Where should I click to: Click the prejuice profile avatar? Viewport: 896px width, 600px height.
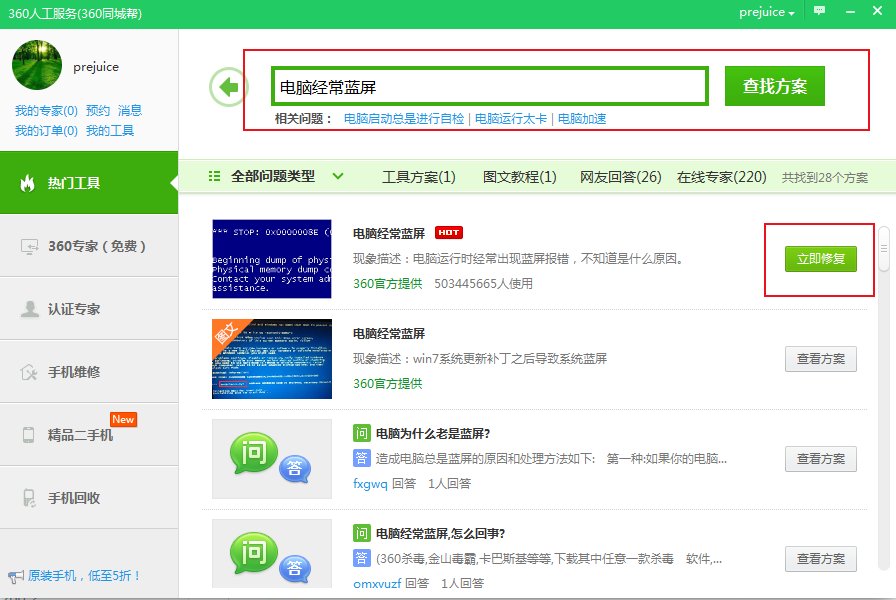(x=37, y=64)
